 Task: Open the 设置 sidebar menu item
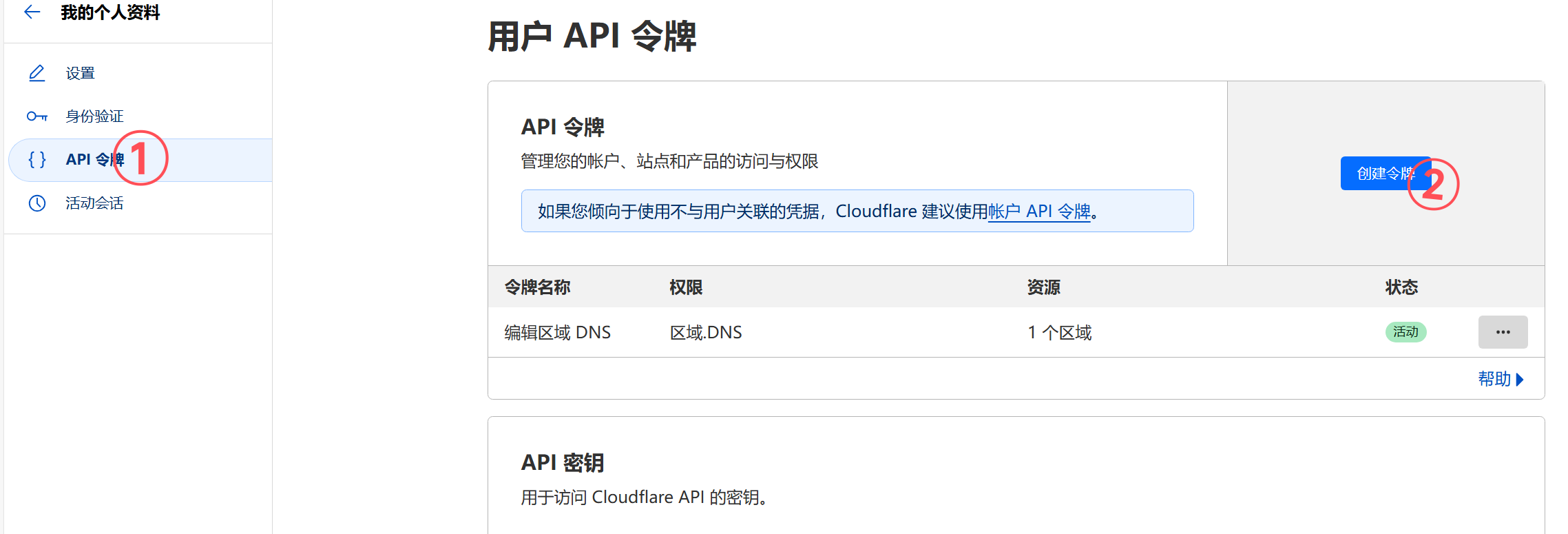click(80, 73)
